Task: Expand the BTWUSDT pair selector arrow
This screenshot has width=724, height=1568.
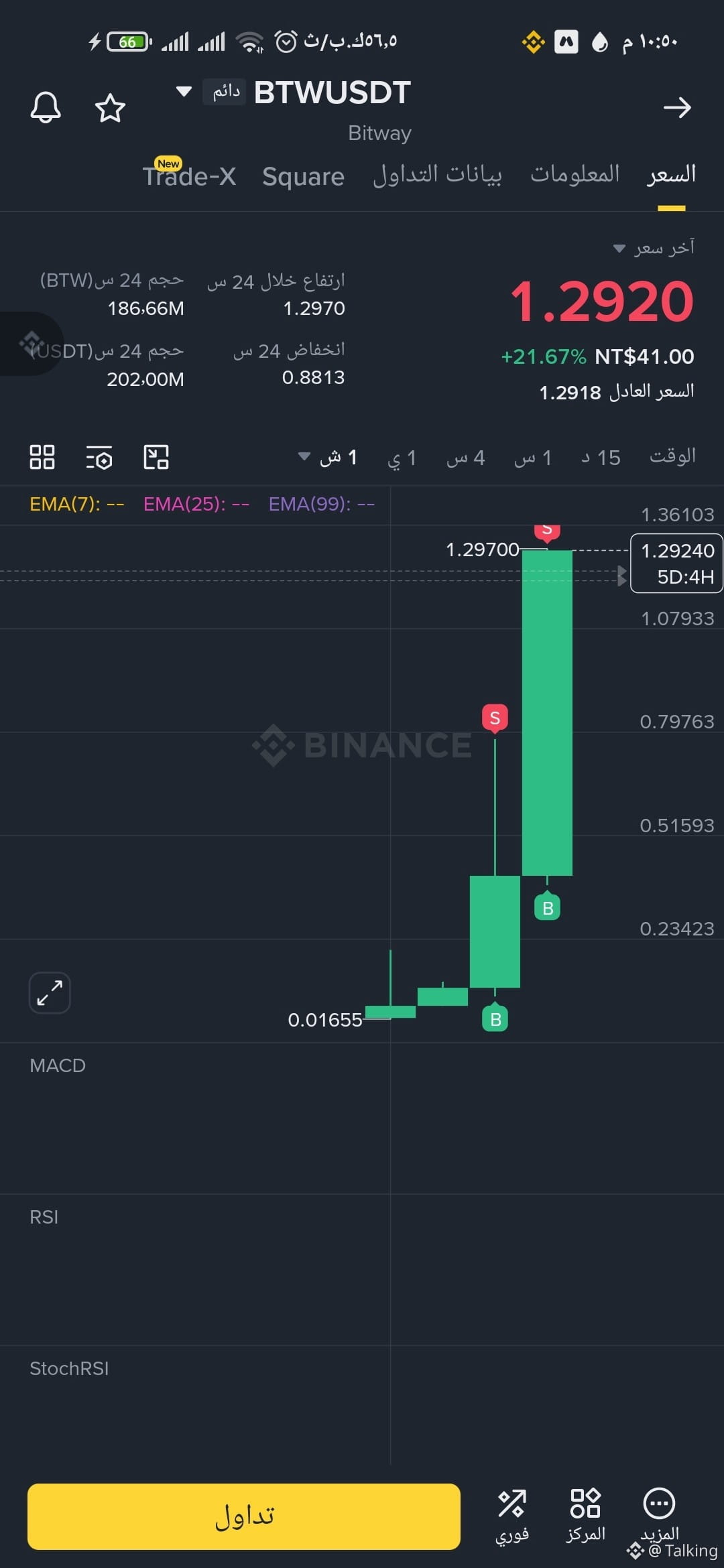Action: 184,91
